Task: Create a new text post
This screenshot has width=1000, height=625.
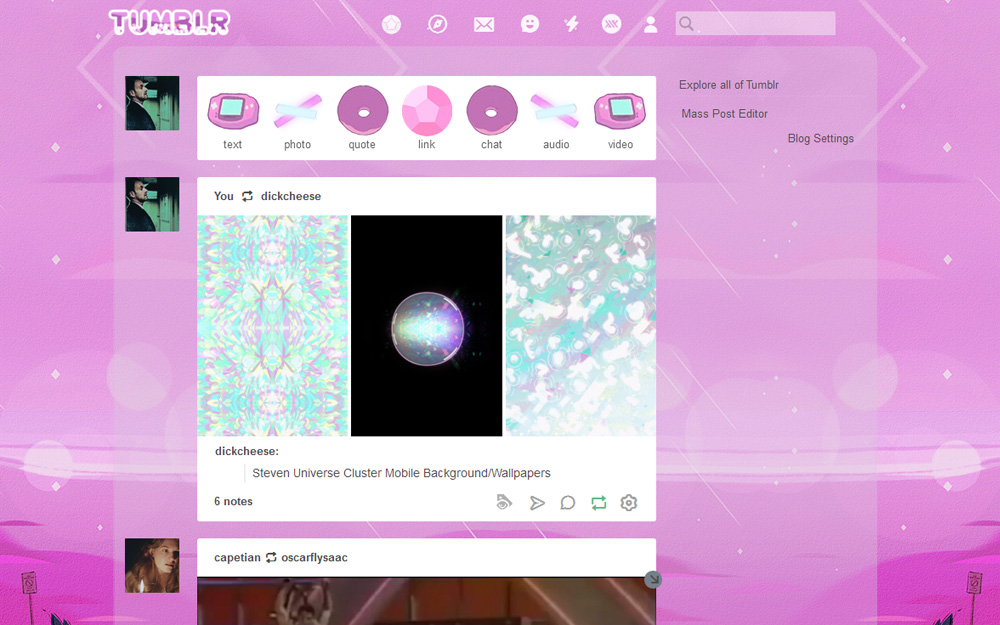Action: 233,118
